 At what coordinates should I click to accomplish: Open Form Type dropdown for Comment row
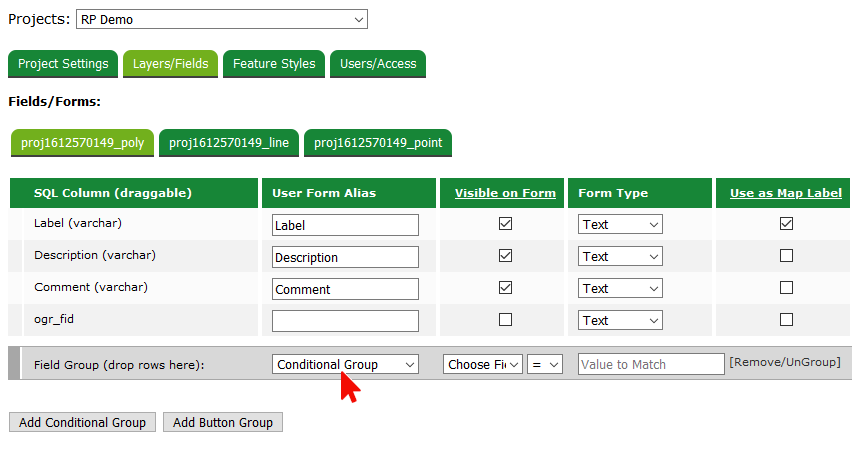(620, 289)
